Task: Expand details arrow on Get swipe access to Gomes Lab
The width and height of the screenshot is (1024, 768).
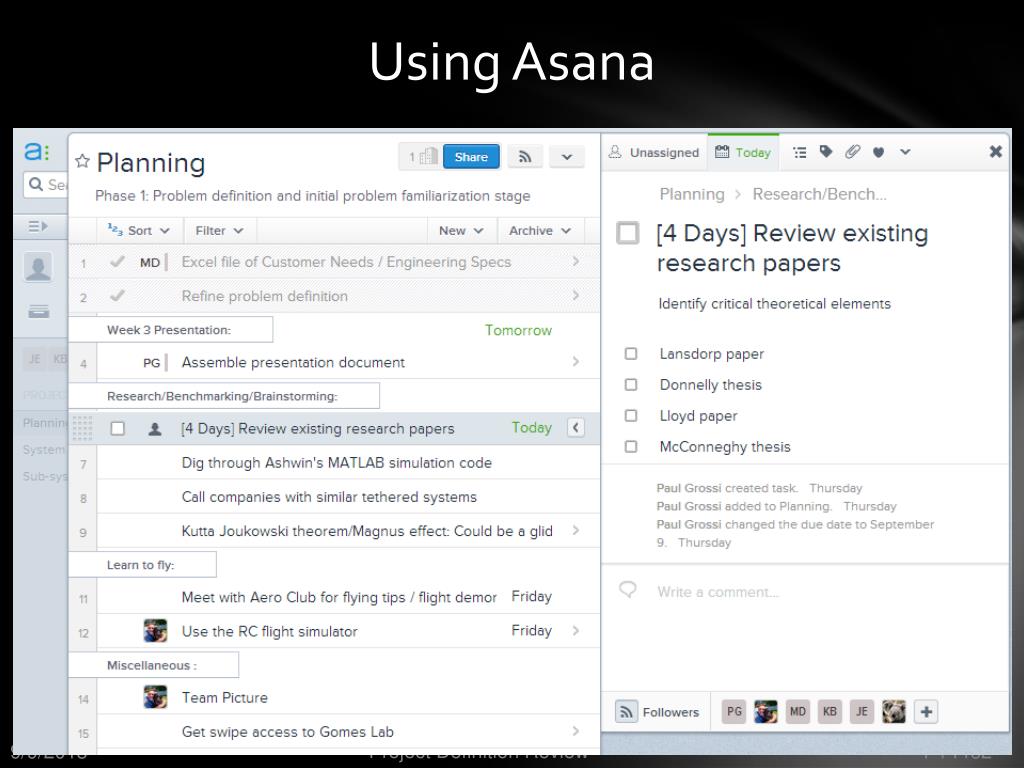Action: pos(575,731)
